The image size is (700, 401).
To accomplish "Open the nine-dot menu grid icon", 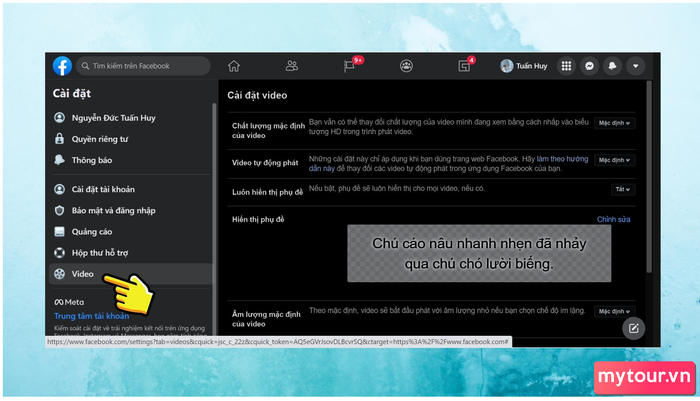I will tap(567, 66).
